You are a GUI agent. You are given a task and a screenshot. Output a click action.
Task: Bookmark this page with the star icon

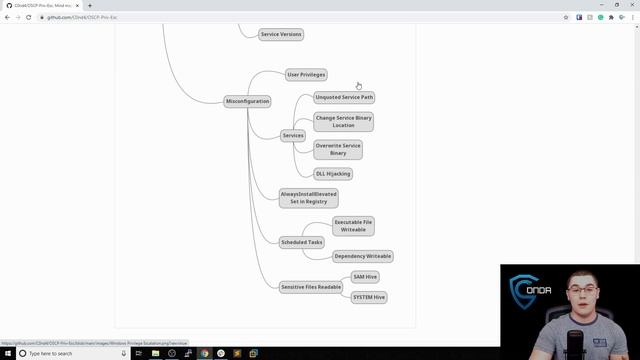tap(566, 18)
